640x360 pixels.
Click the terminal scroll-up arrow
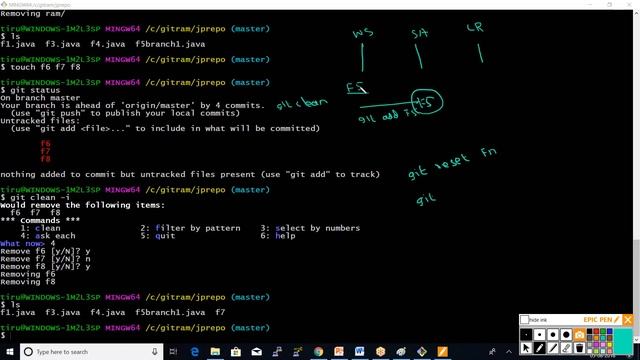[x=636, y=13]
